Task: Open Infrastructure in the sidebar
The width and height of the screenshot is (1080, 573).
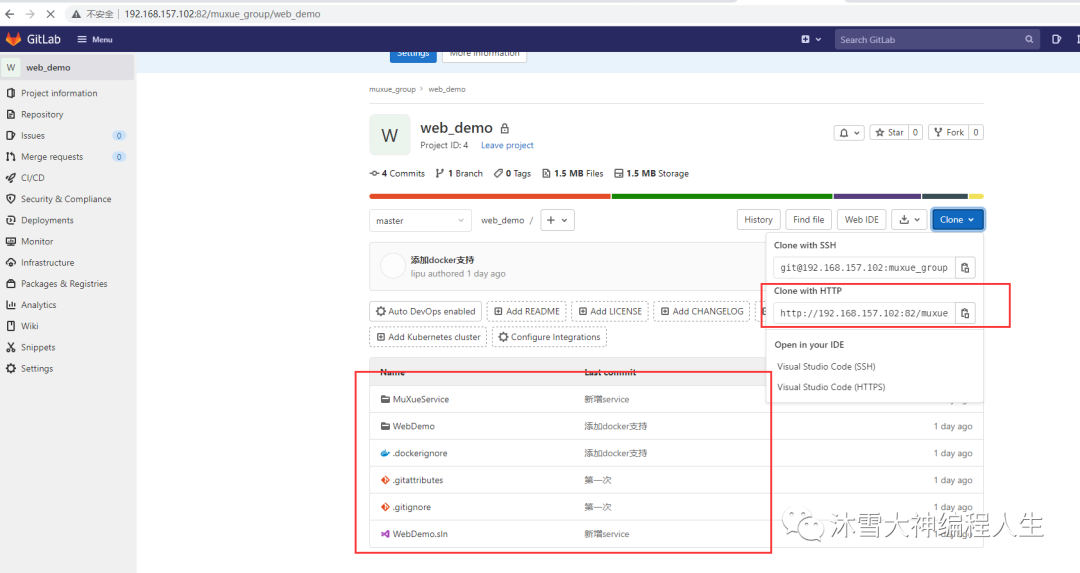Action: pyautogui.click(x=48, y=263)
